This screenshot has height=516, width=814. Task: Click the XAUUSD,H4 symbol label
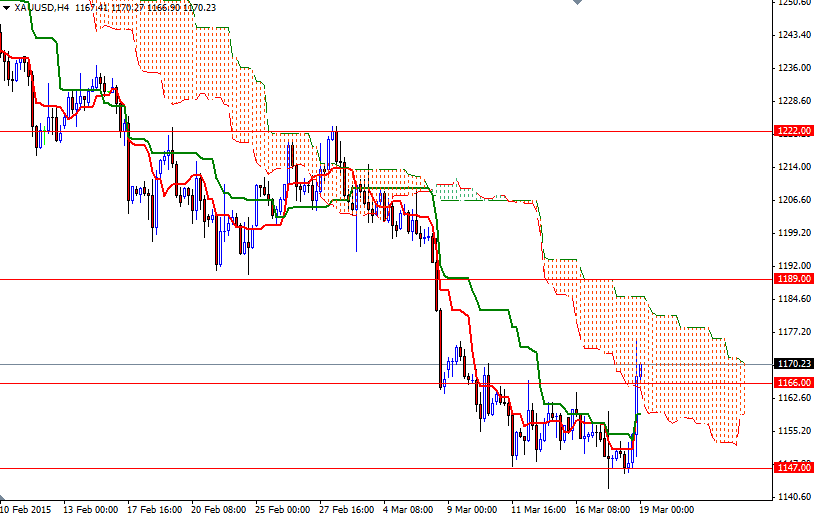coord(42,8)
